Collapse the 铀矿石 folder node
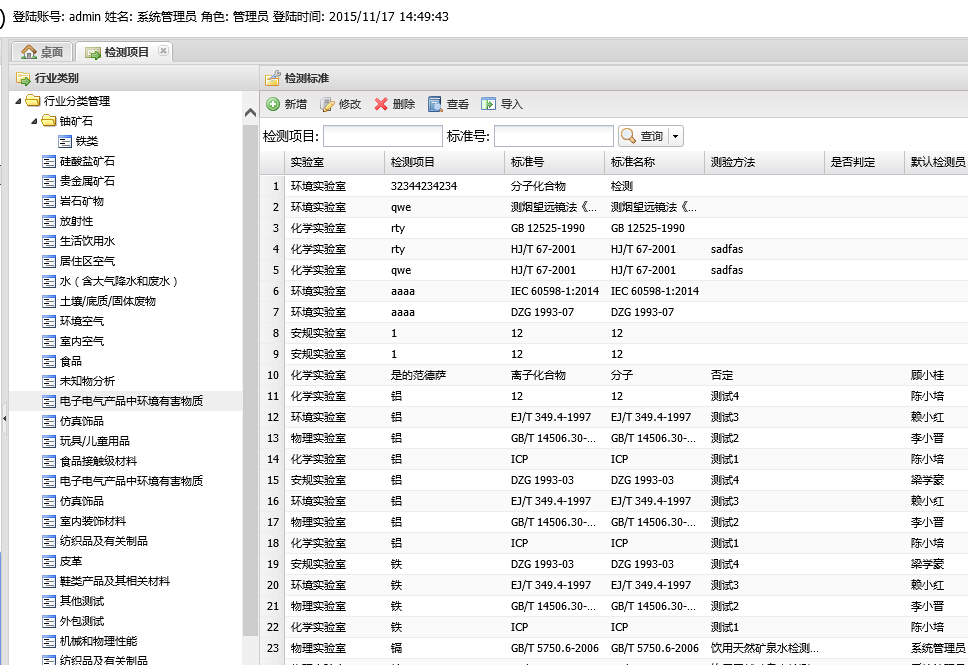 coord(35,121)
